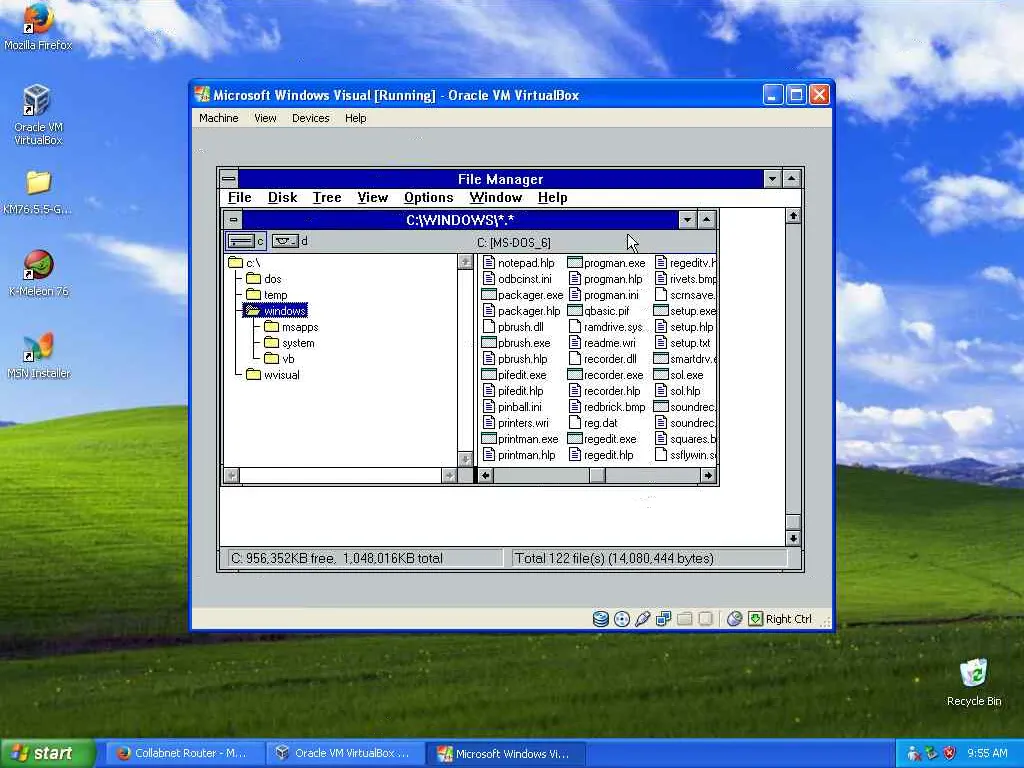Click the File Manager workspace vertical scrollbar thumb
The image size is (1024, 768).
click(793, 522)
